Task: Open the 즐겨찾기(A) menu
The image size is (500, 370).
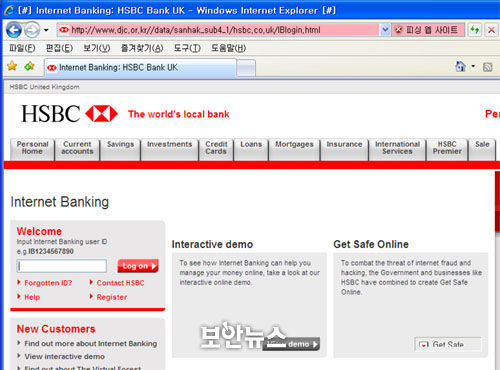Action: click(x=142, y=48)
